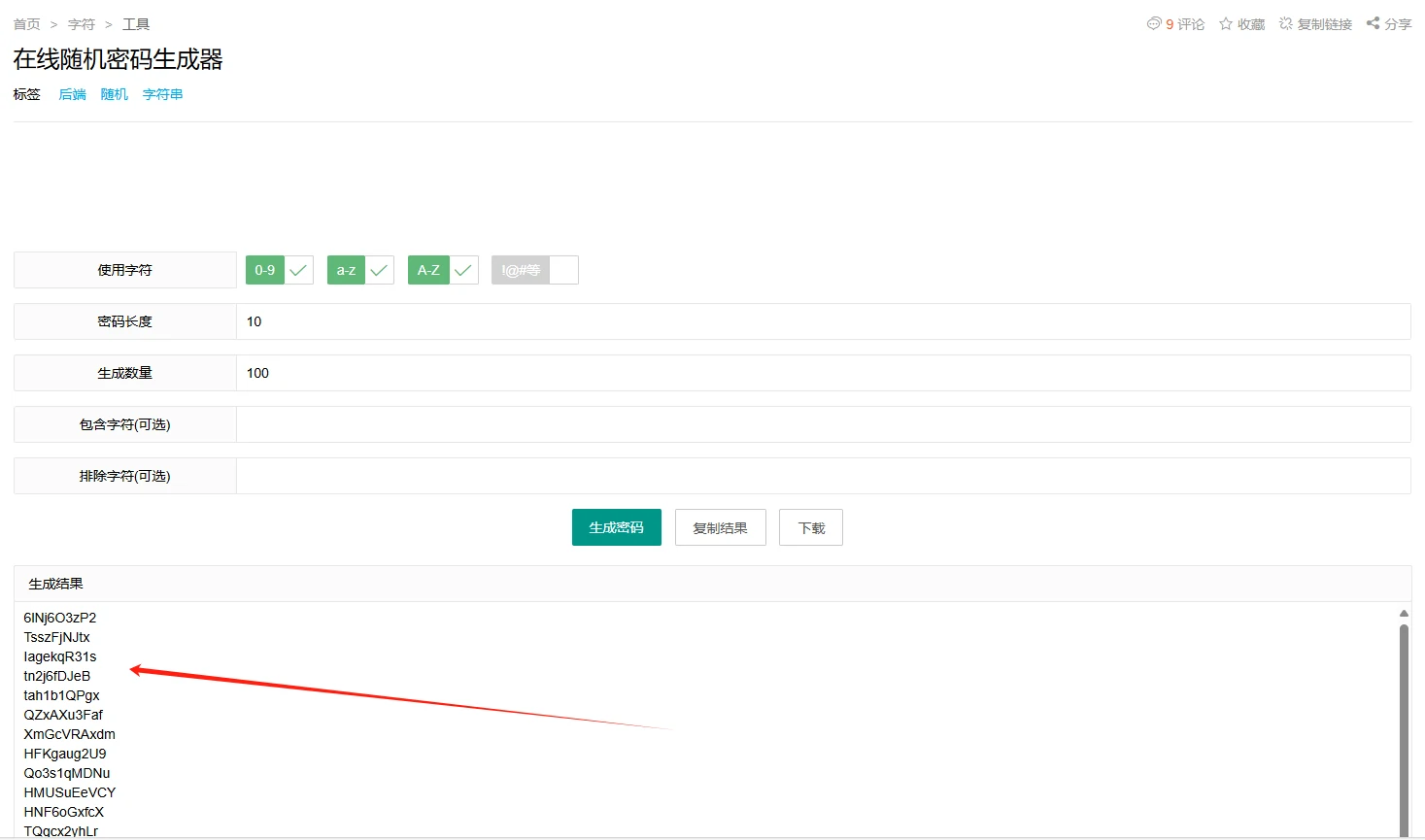
Task: Click the share icon
Action: pos(1374,23)
